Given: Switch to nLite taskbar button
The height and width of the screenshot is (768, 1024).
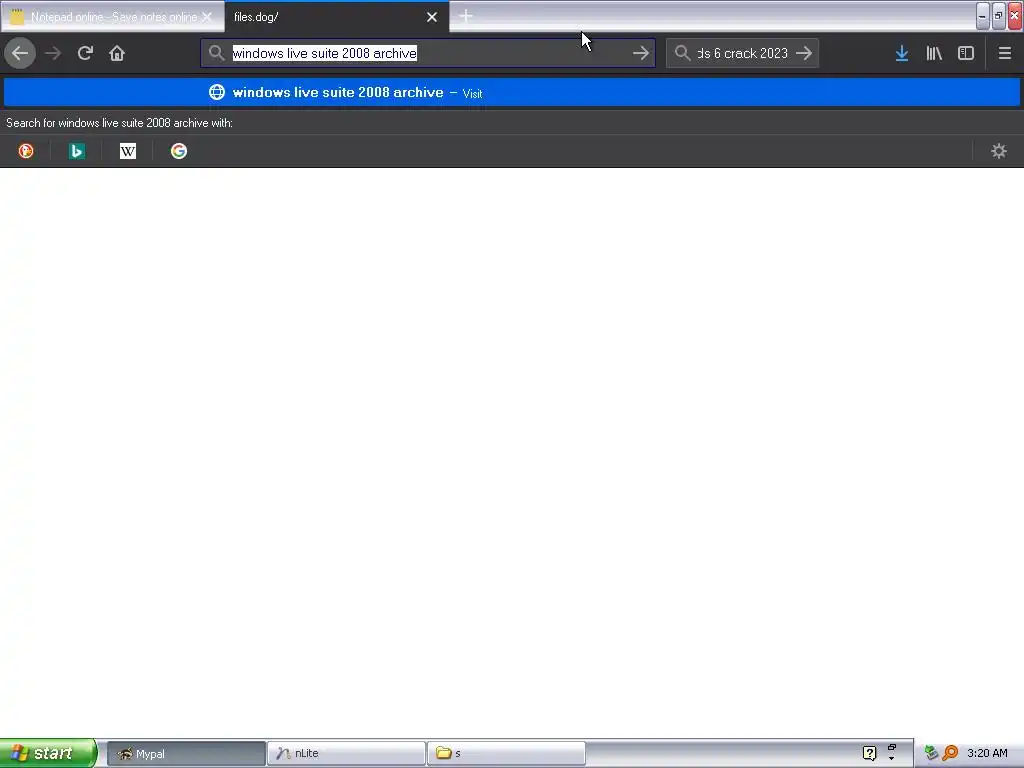Looking at the screenshot, I should [x=346, y=753].
